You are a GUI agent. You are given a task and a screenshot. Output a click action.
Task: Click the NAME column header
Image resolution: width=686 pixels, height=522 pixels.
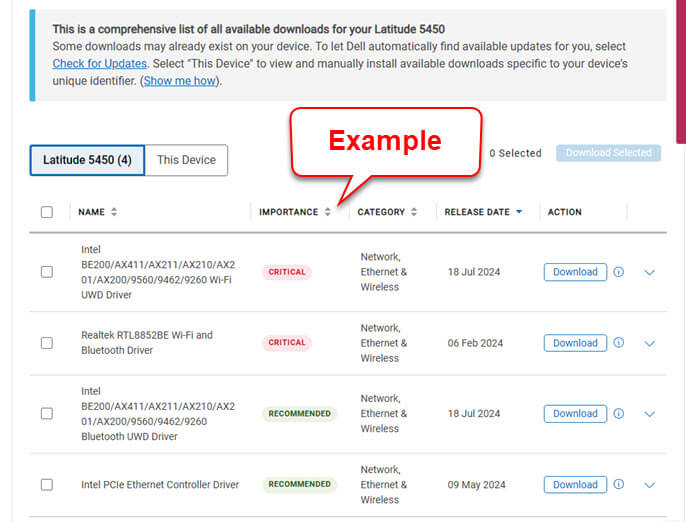pos(91,212)
